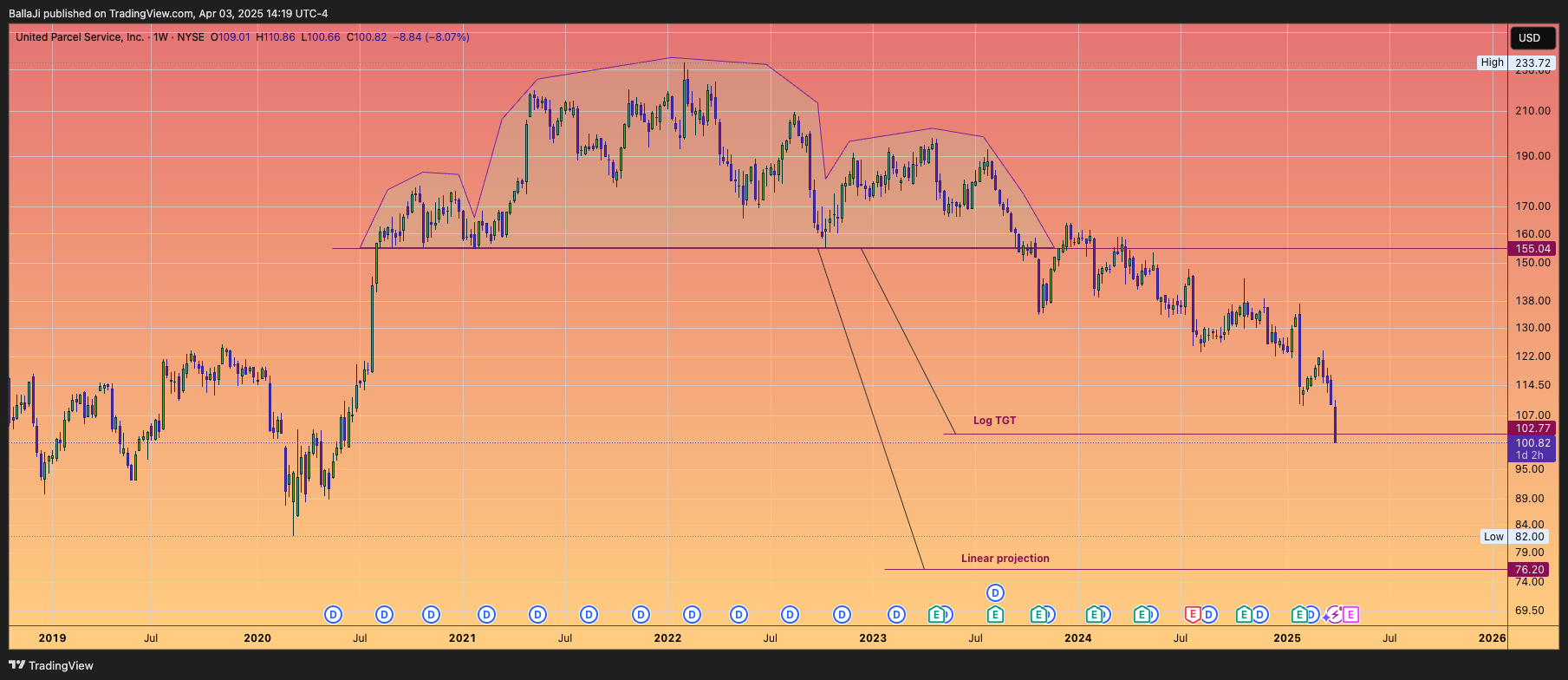This screenshot has width=1568, height=680.
Task: Select the current price label 100.82
Action: click(1532, 443)
